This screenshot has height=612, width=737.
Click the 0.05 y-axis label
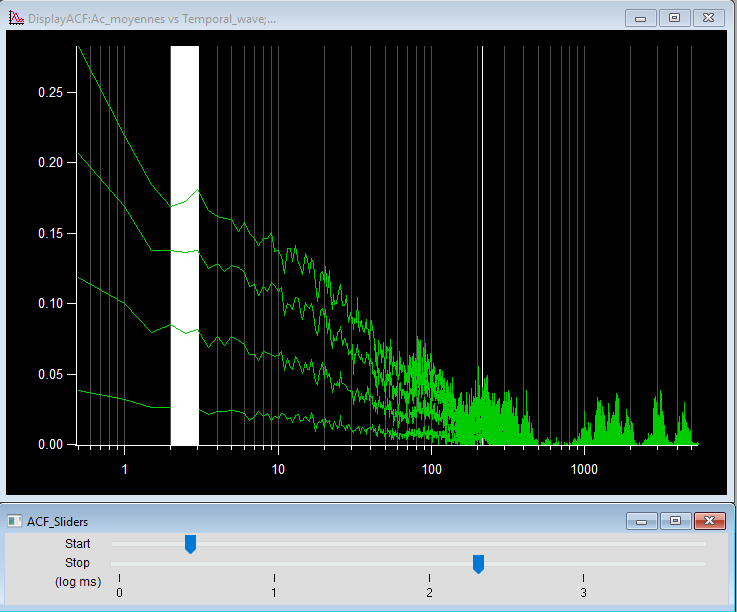pyautogui.click(x=50, y=374)
